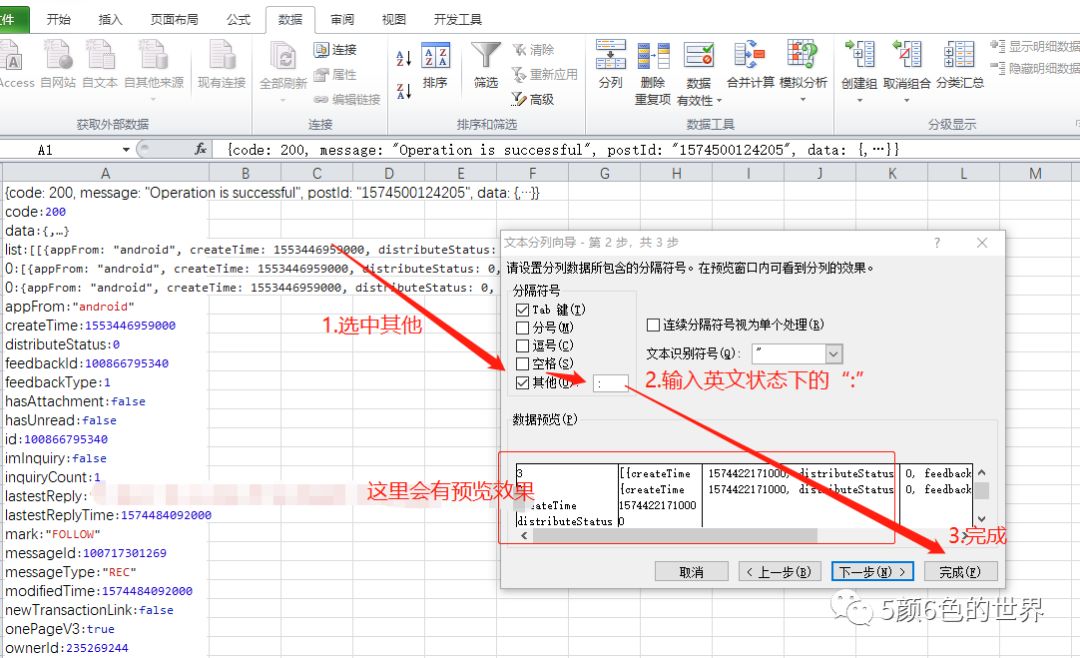Open 自其他来源 data sources dropdown
1080x658 pixels.
[154, 71]
